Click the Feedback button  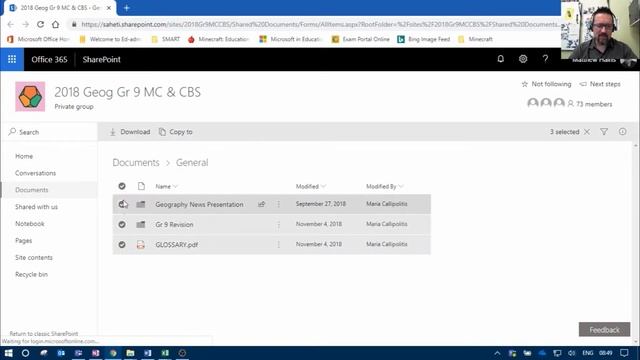coord(604,329)
